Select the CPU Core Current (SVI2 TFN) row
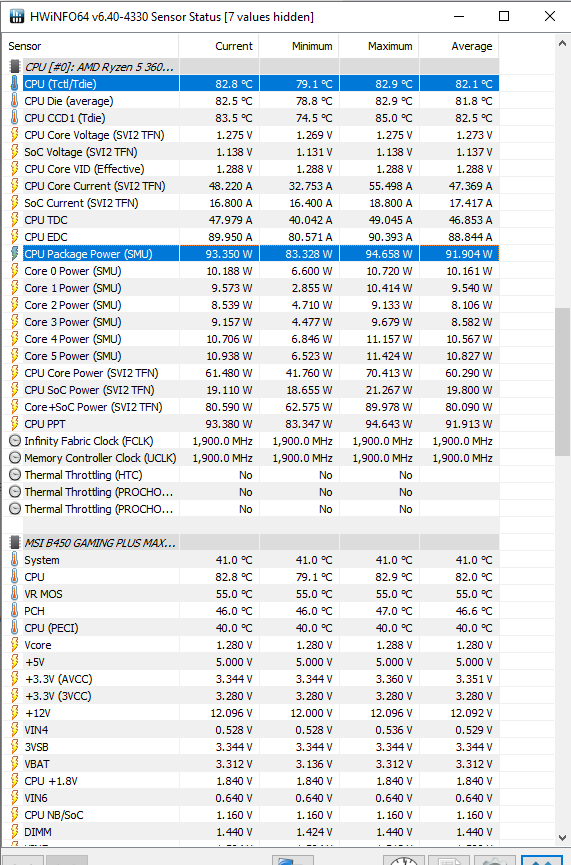This screenshot has width=571, height=865. pyautogui.click(x=251, y=186)
